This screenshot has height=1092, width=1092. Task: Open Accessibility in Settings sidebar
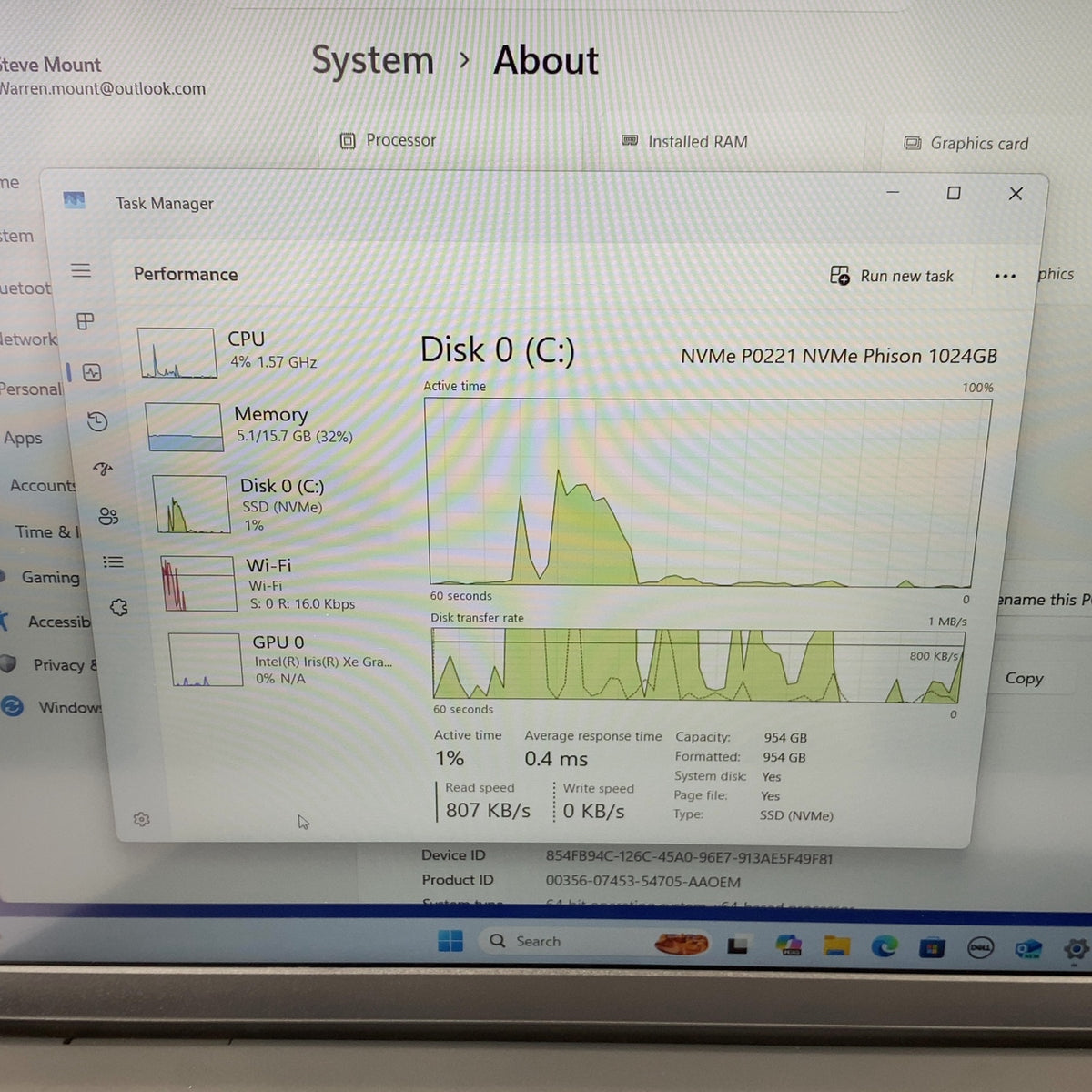coord(45,622)
